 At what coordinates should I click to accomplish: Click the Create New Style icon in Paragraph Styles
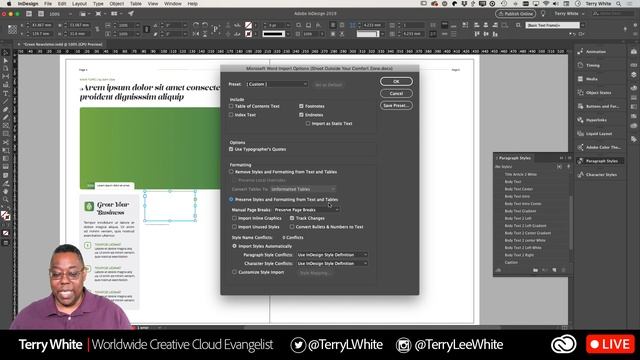tap(554, 270)
